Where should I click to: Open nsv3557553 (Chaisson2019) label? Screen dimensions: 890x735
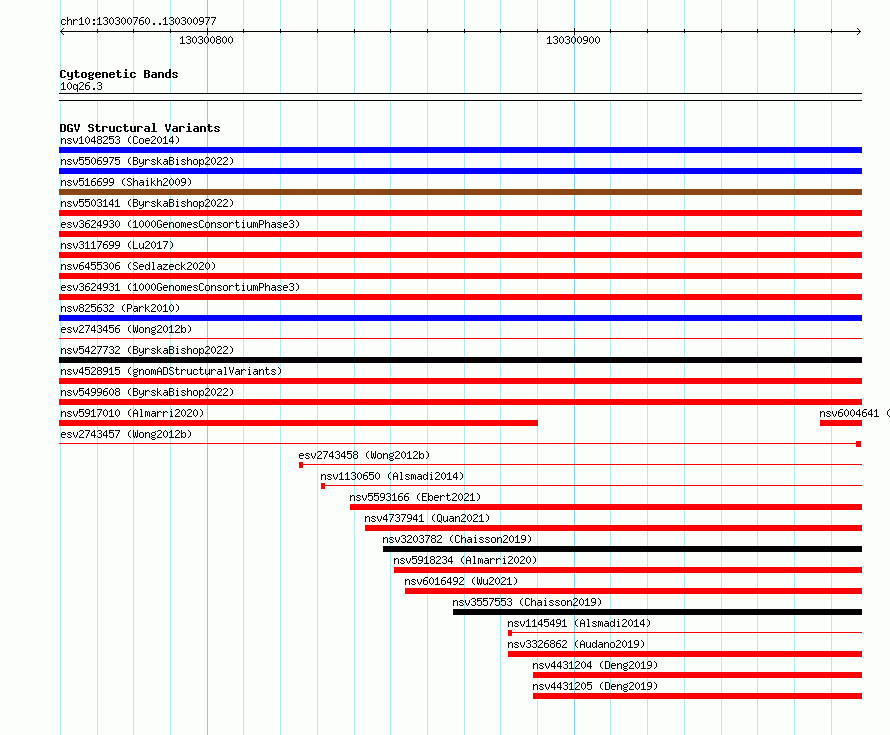coord(527,602)
